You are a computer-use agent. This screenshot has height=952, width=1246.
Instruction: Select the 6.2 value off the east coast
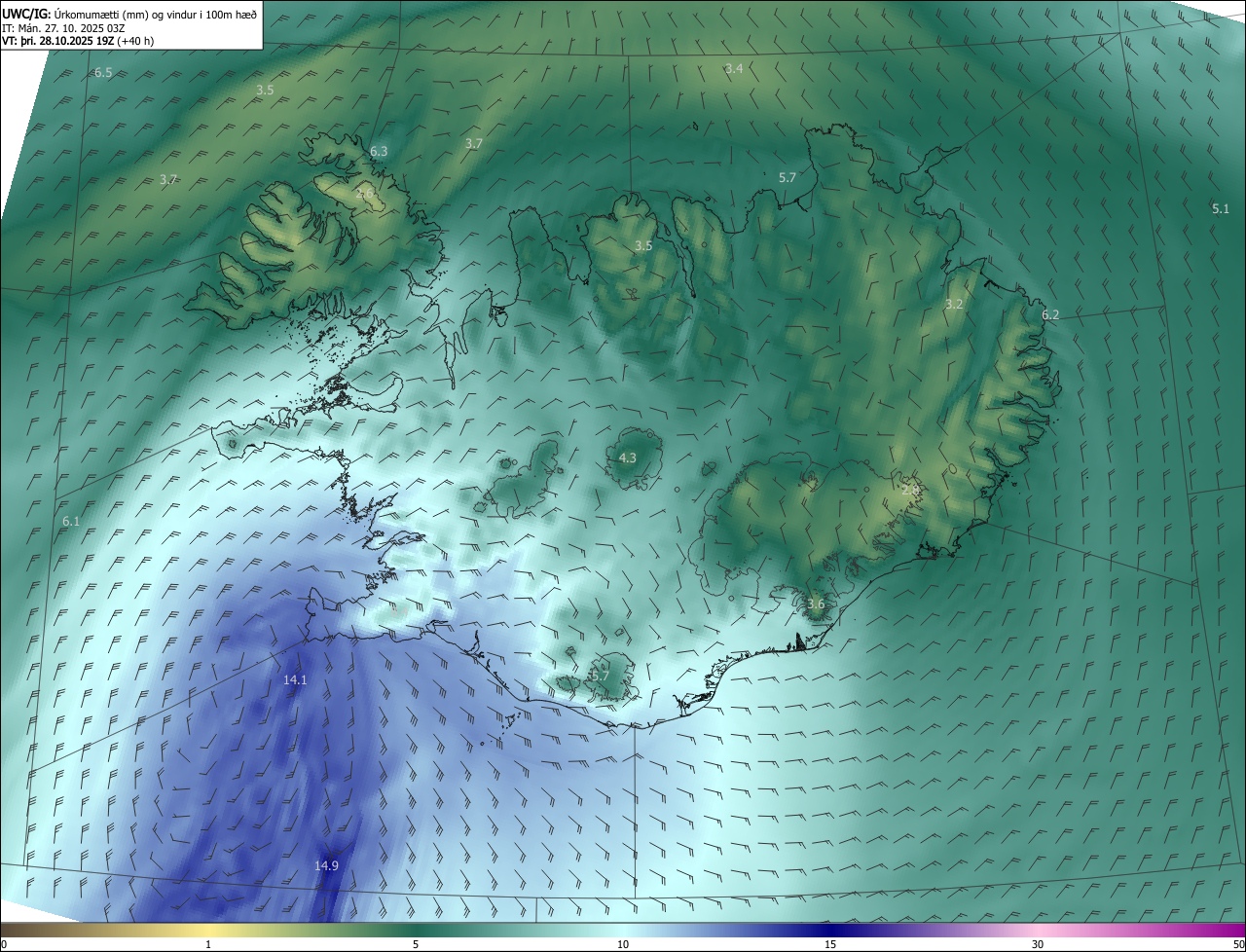[1049, 314]
